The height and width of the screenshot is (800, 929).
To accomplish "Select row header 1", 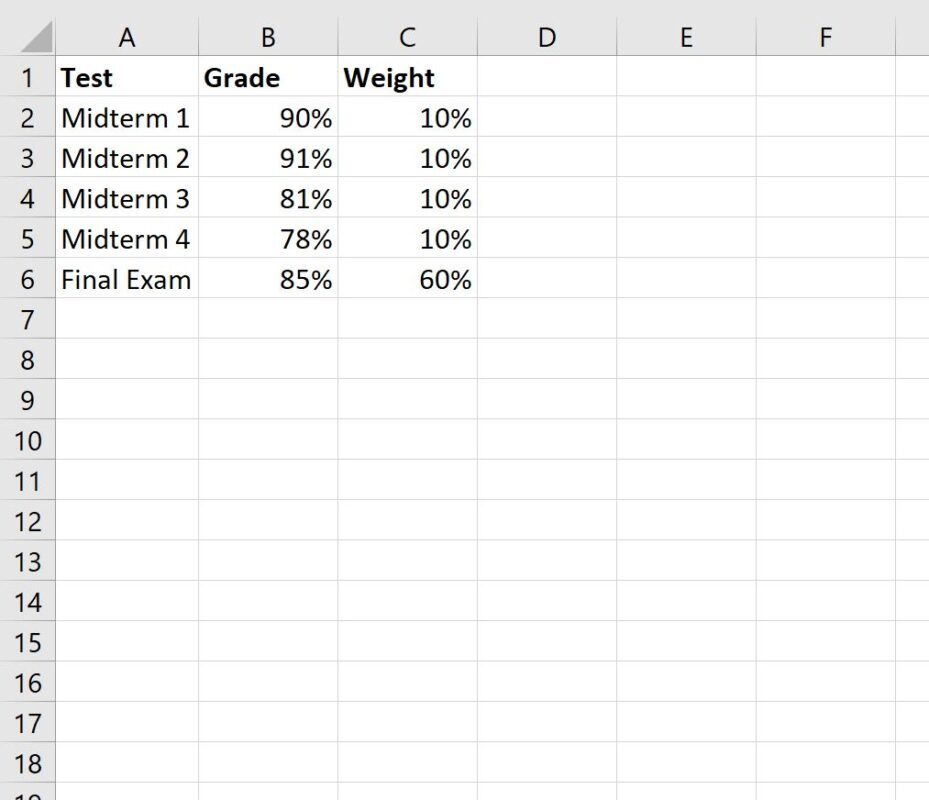I will [29, 77].
